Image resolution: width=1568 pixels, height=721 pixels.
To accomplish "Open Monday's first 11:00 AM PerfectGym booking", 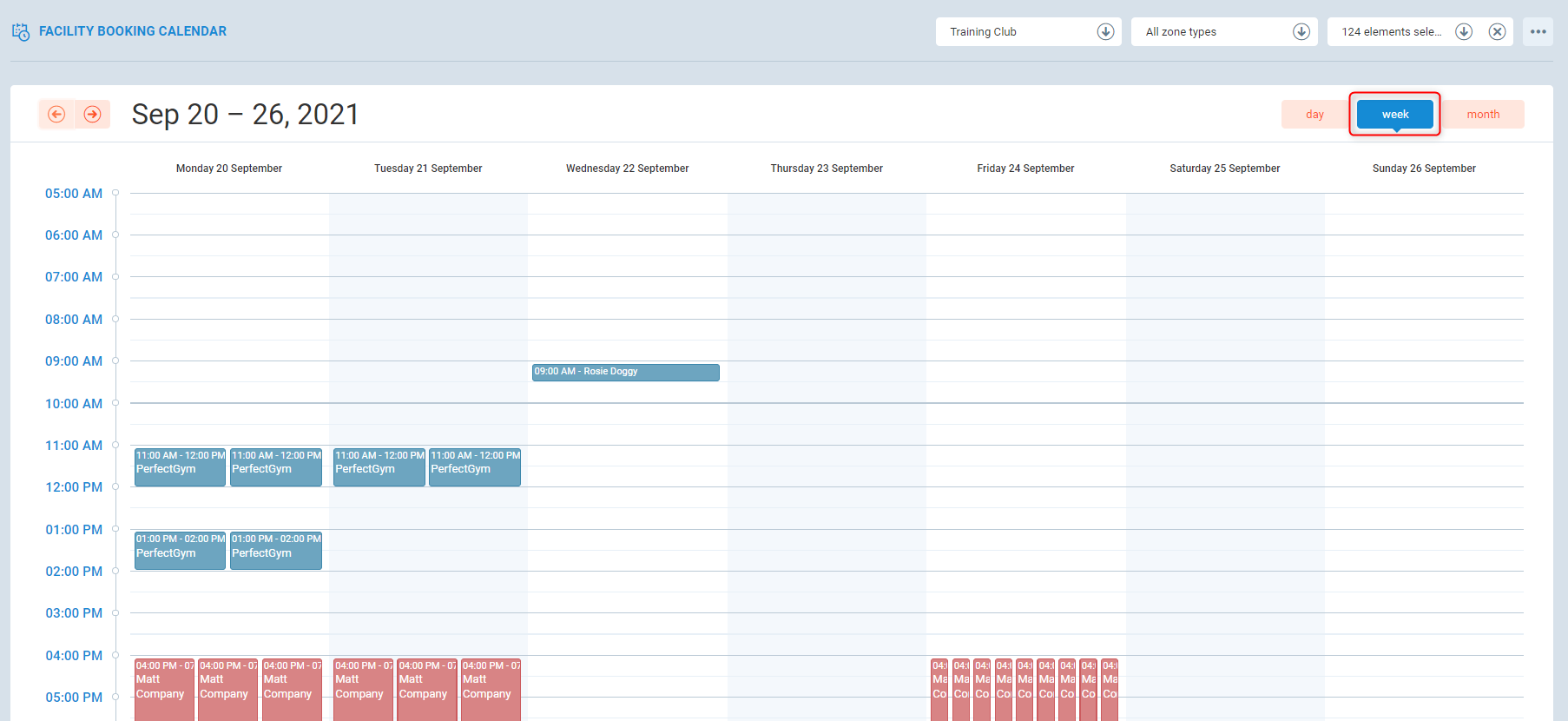I will click(x=180, y=467).
